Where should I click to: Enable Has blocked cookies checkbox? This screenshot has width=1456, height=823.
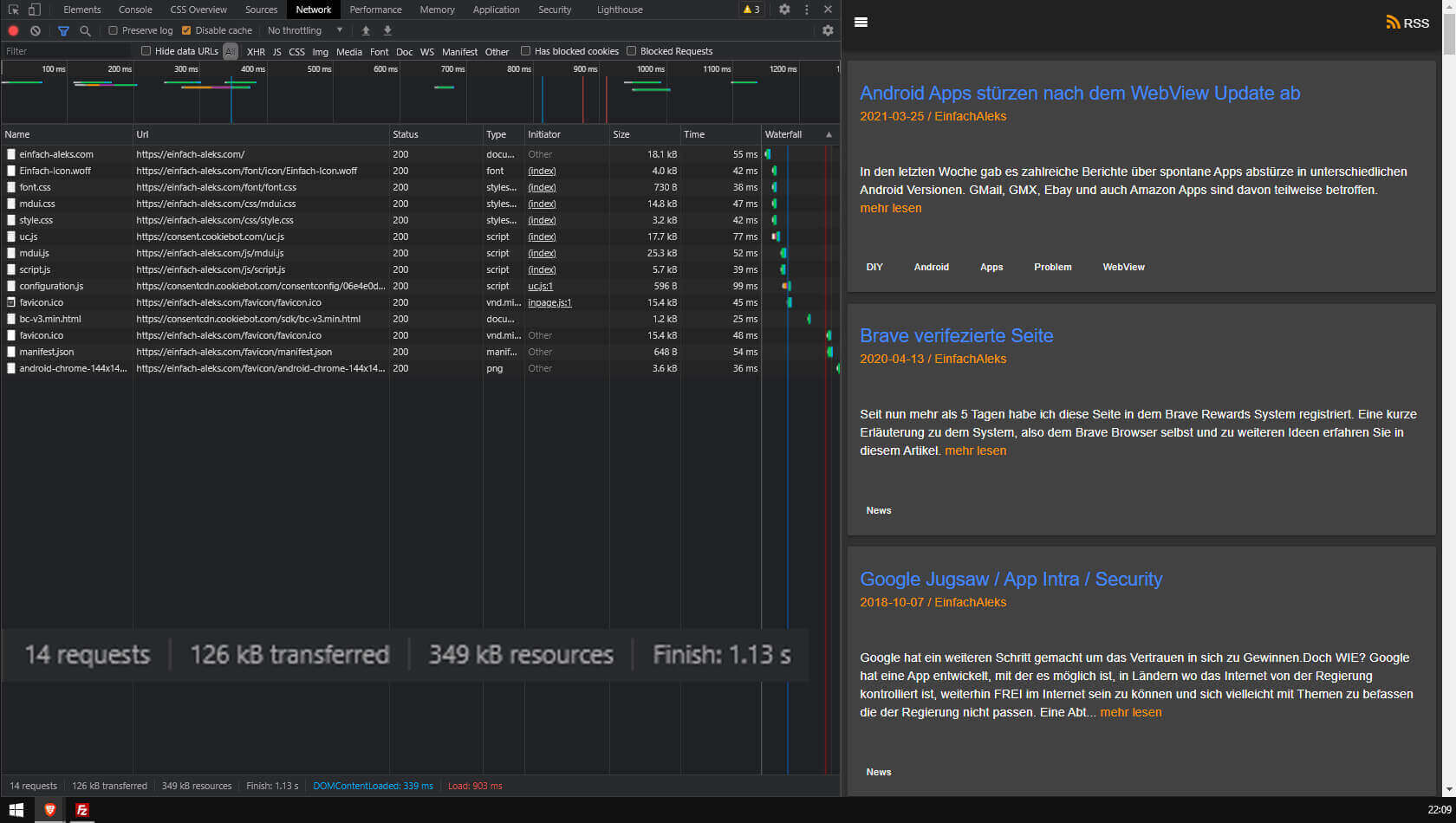click(x=525, y=51)
